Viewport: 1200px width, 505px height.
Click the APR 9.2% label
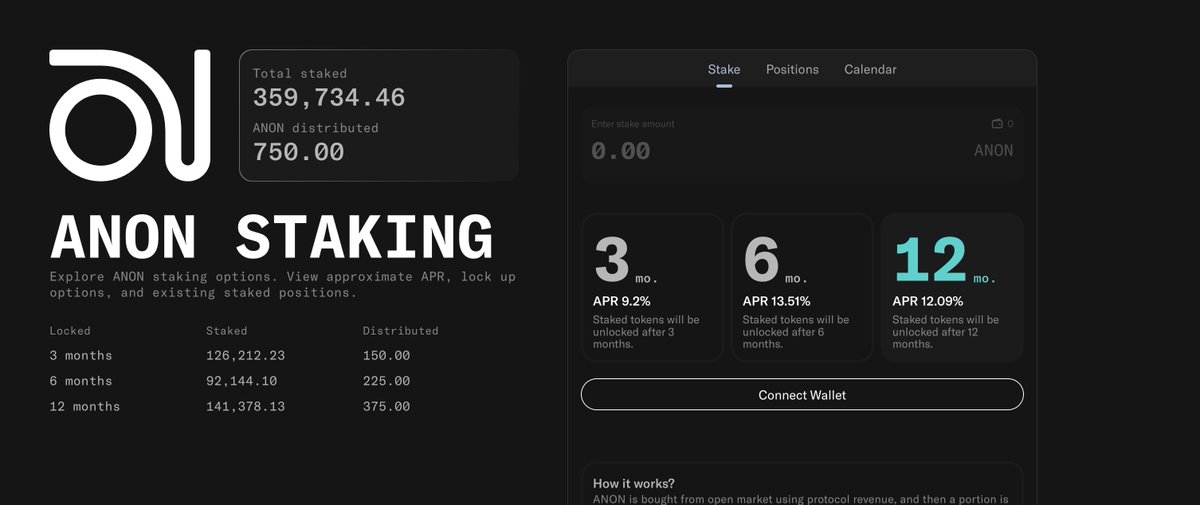[x=622, y=301]
